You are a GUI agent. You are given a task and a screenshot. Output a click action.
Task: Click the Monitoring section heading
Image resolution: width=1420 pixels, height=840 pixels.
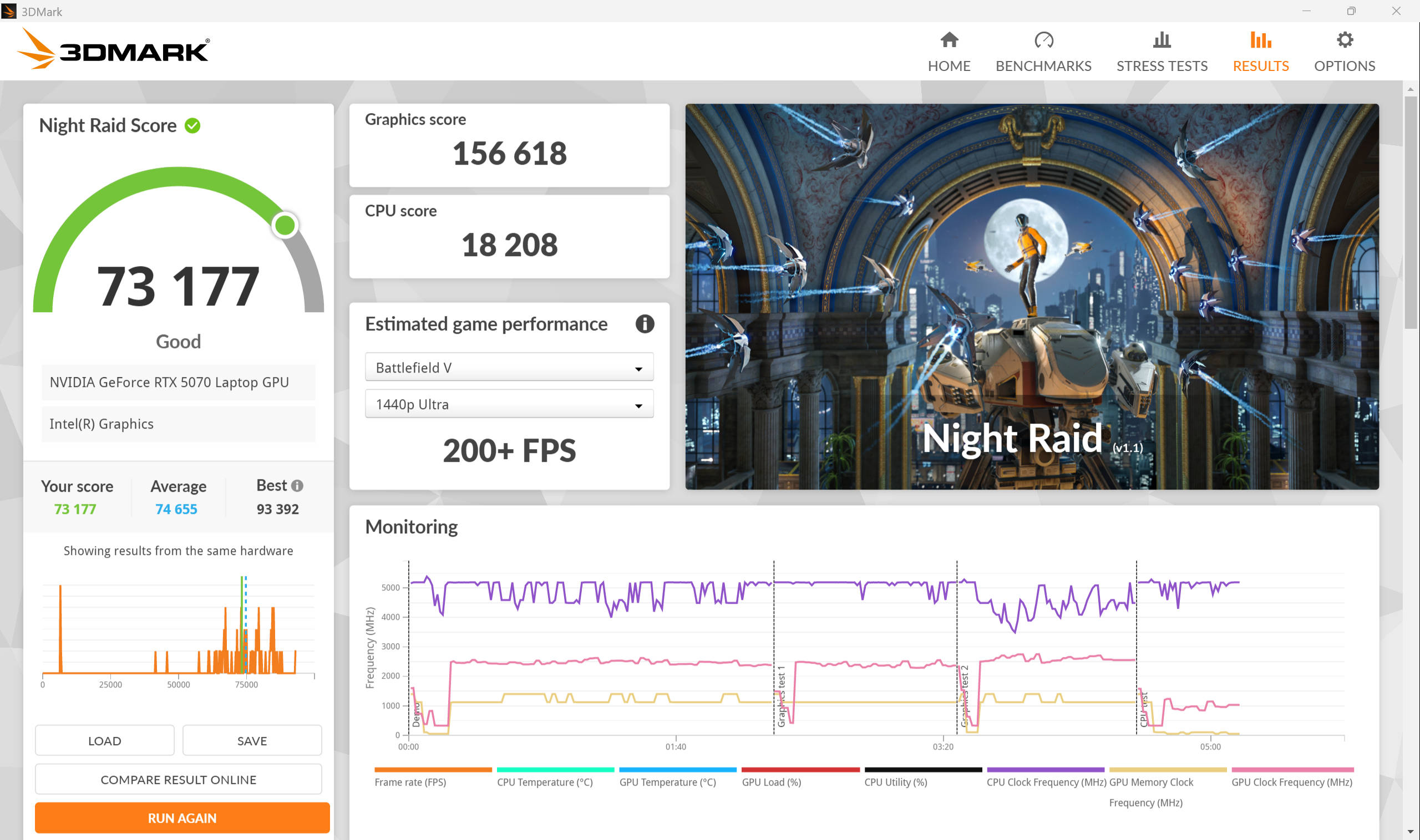tap(411, 527)
